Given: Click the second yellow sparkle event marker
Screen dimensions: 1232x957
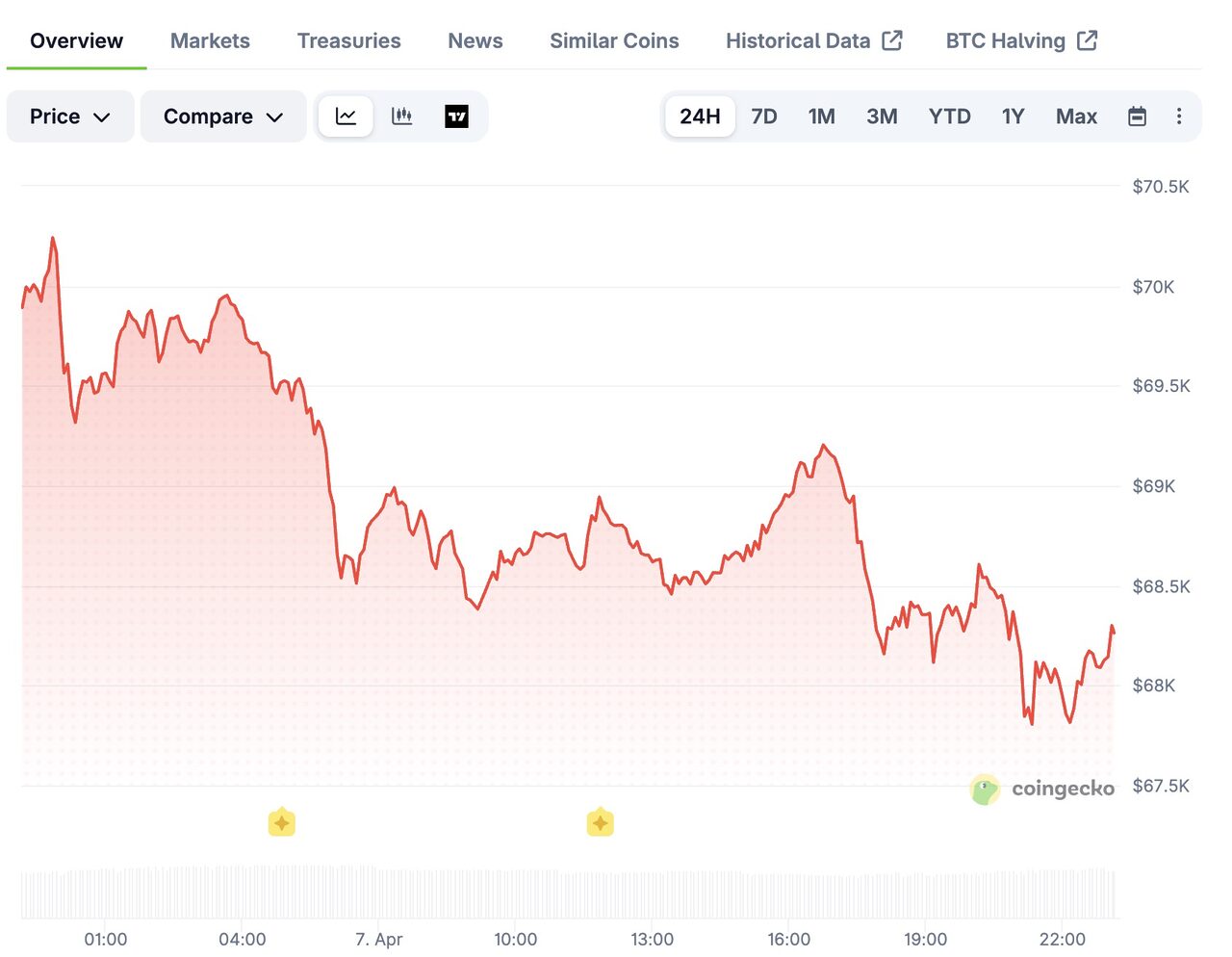Looking at the screenshot, I should pos(600,823).
